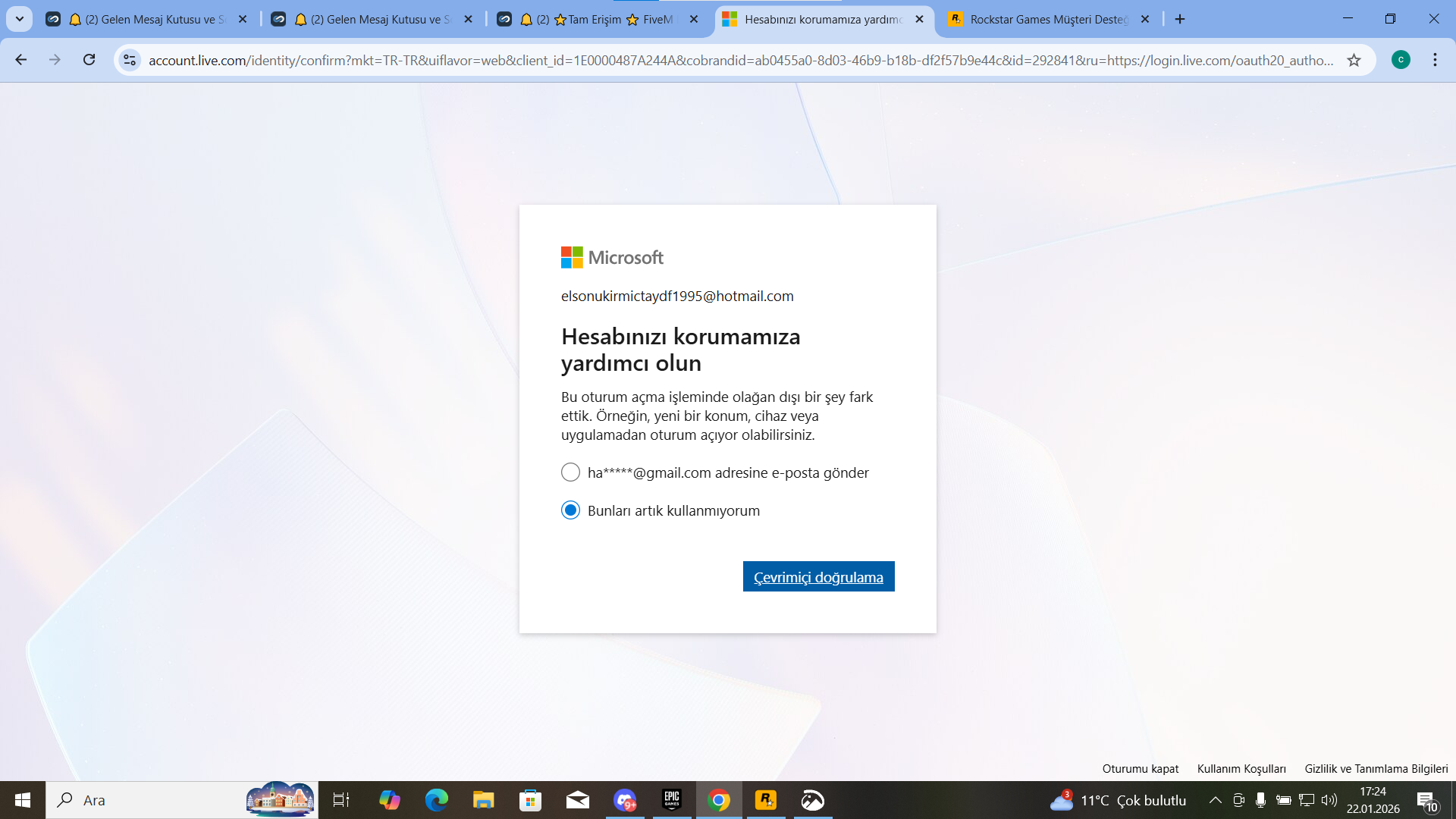The image size is (1456, 819).
Task: Open the clock and date 17:24 display
Action: click(1373, 800)
